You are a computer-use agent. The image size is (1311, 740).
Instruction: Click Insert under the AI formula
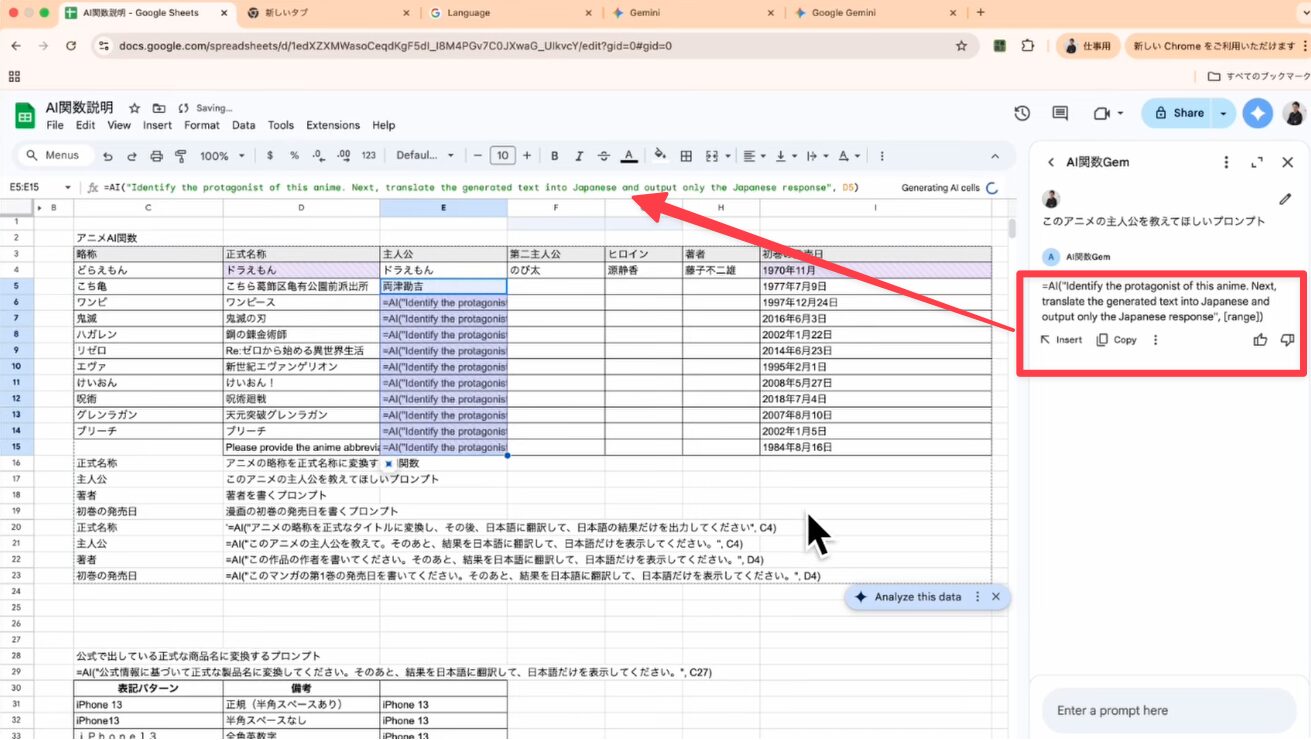[x=1061, y=340]
